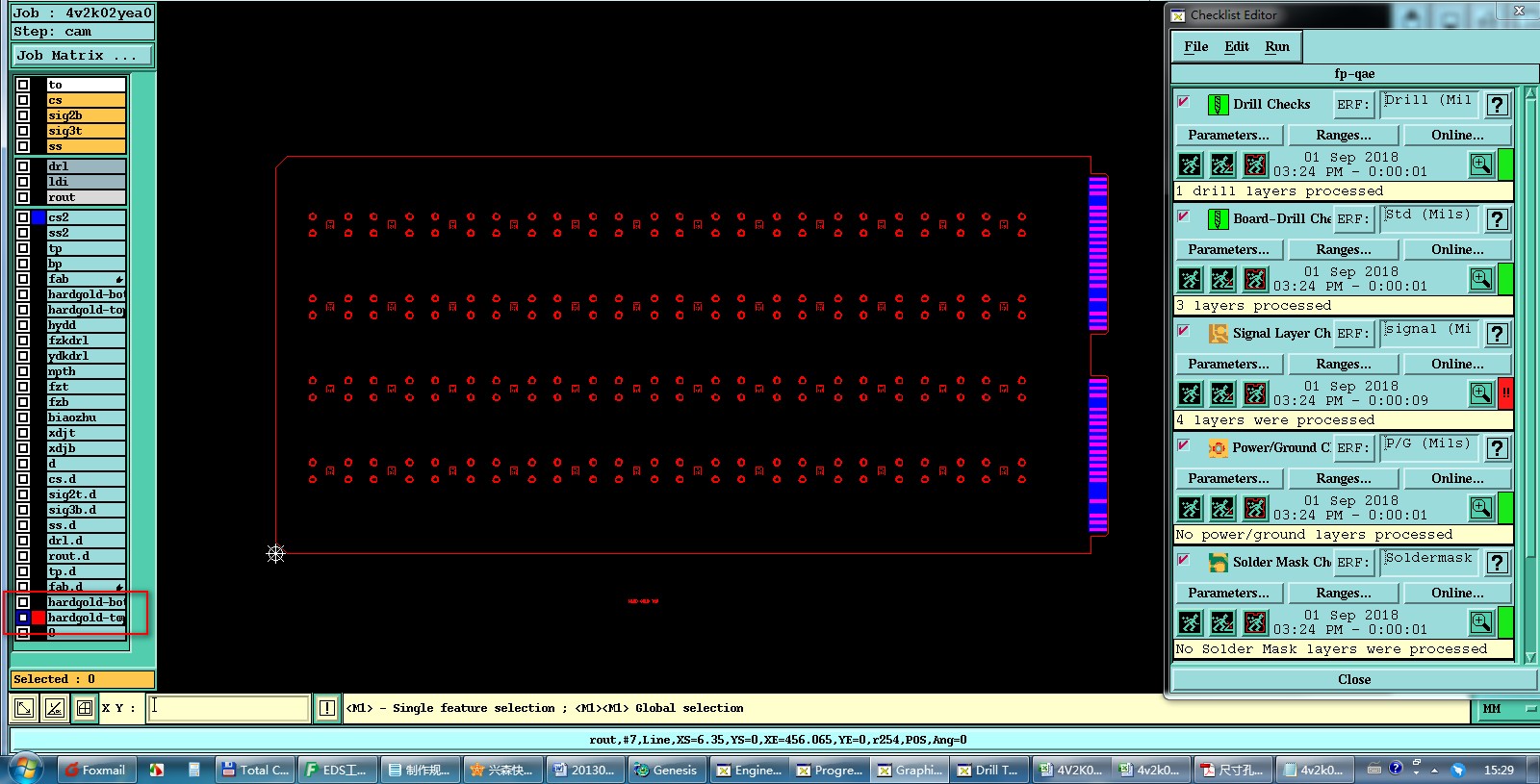Click second run icon under Drill Checks

[1222, 164]
